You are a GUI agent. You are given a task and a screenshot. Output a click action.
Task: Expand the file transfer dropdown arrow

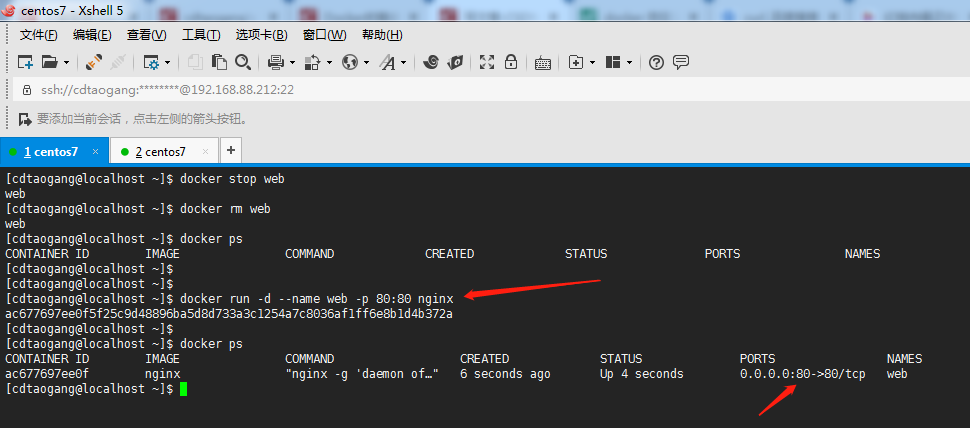click(x=329, y=62)
